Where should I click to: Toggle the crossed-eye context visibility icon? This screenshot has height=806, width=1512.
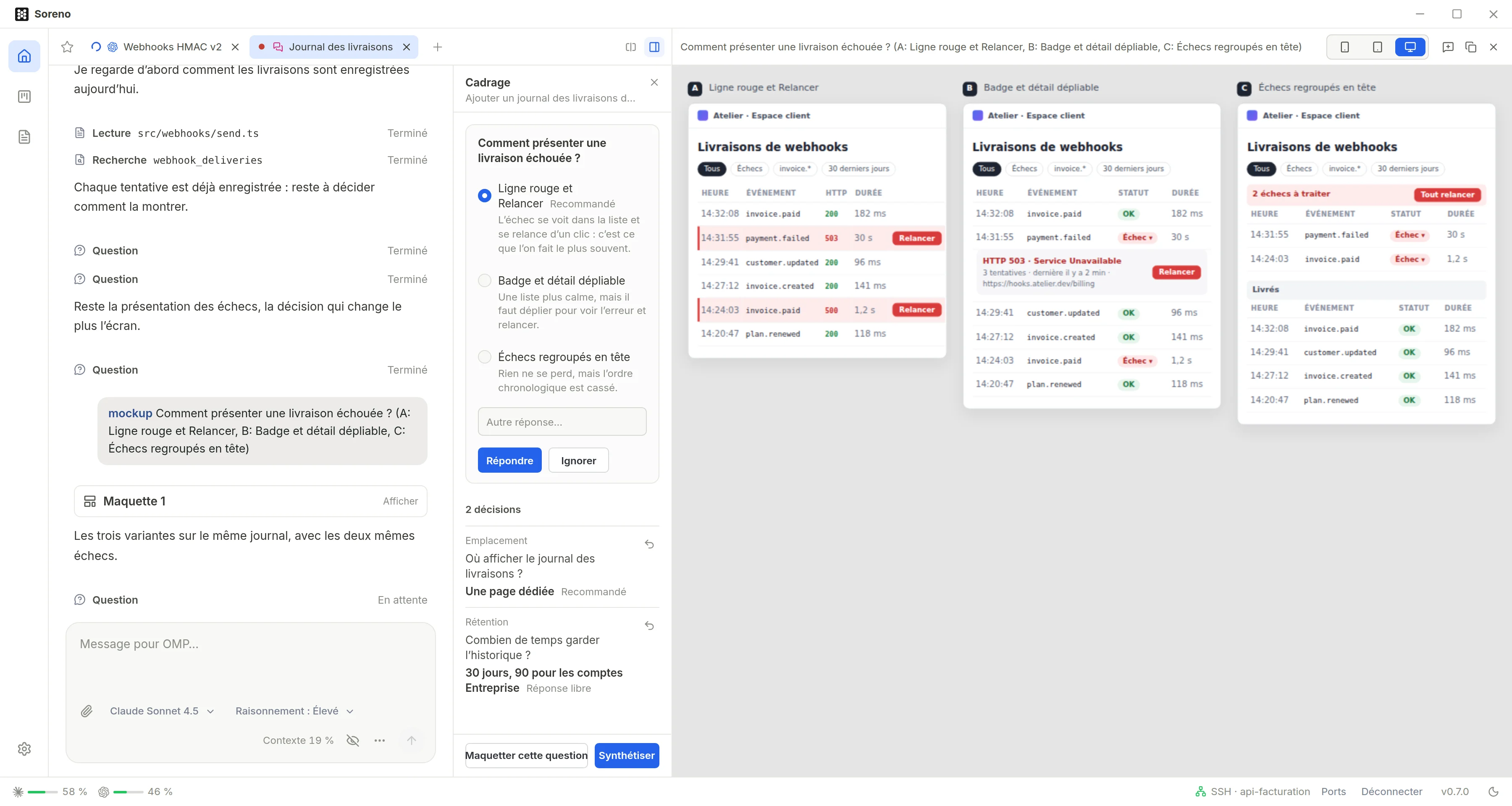pos(353,740)
